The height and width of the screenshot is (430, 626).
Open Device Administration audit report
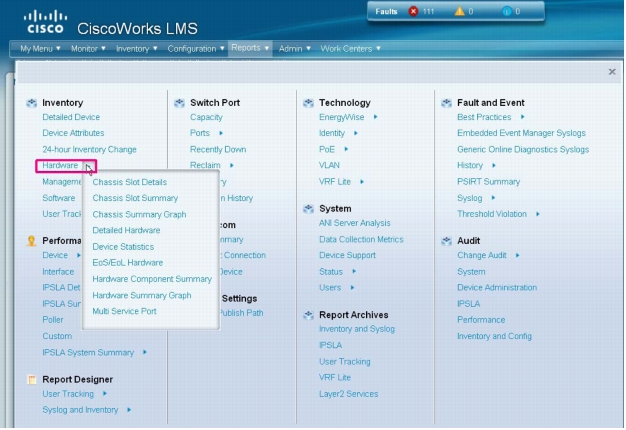tap(497, 287)
